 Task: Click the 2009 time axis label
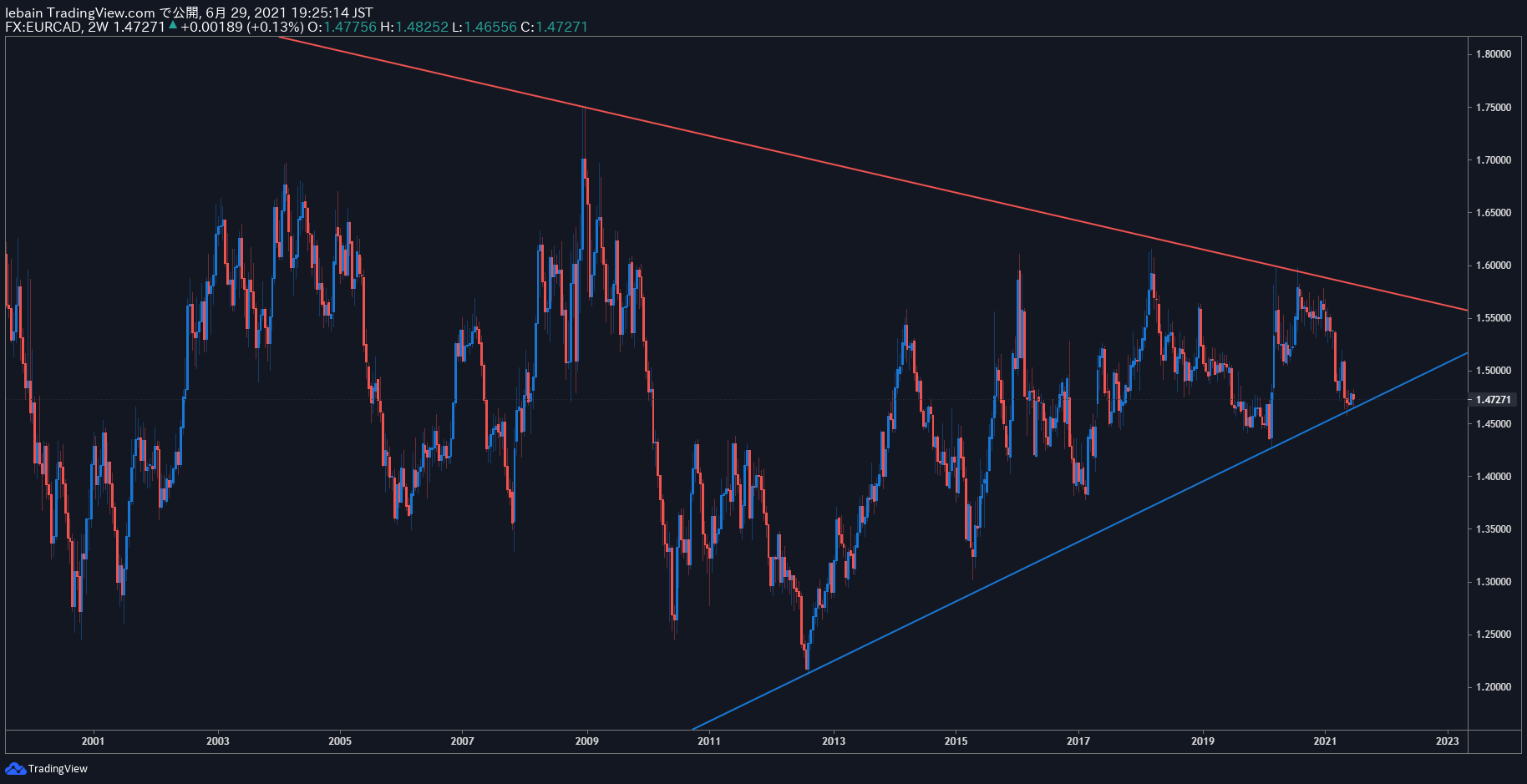tap(587, 741)
